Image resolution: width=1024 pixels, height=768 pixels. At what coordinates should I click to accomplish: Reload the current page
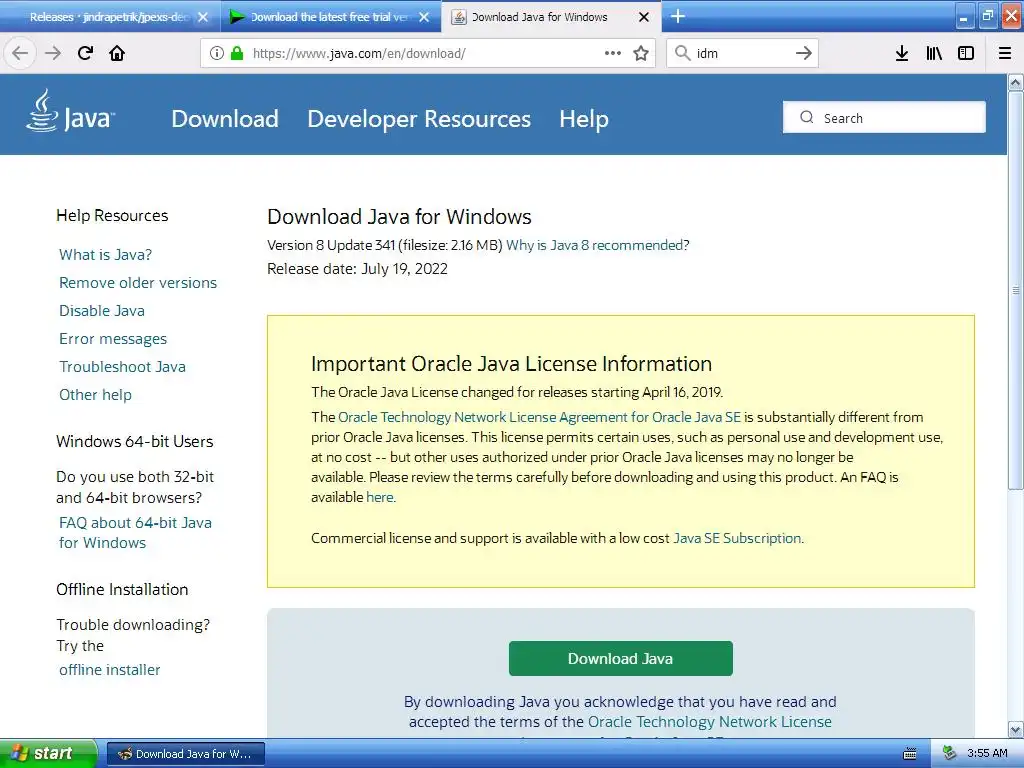point(85,53)
